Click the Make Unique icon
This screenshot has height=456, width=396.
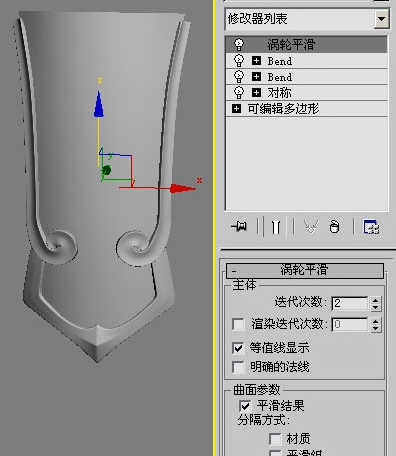(311, 227)
